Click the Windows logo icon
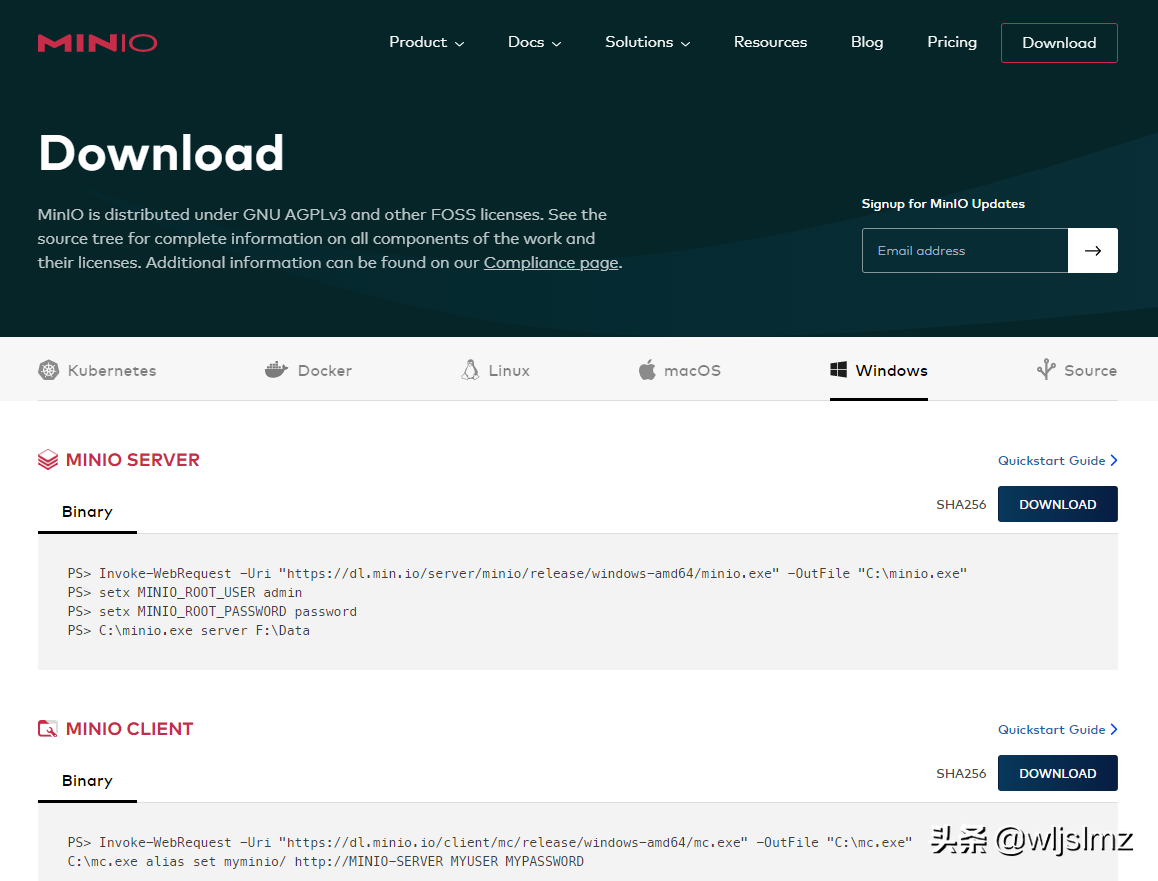Screen dimensions: 1158x881 (x=839, y=370)
